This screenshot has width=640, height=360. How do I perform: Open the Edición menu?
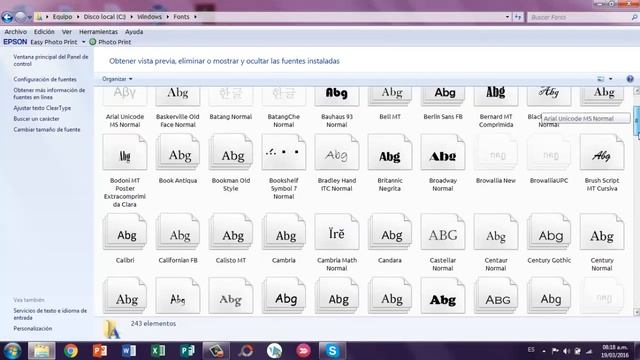pos(44,31)
